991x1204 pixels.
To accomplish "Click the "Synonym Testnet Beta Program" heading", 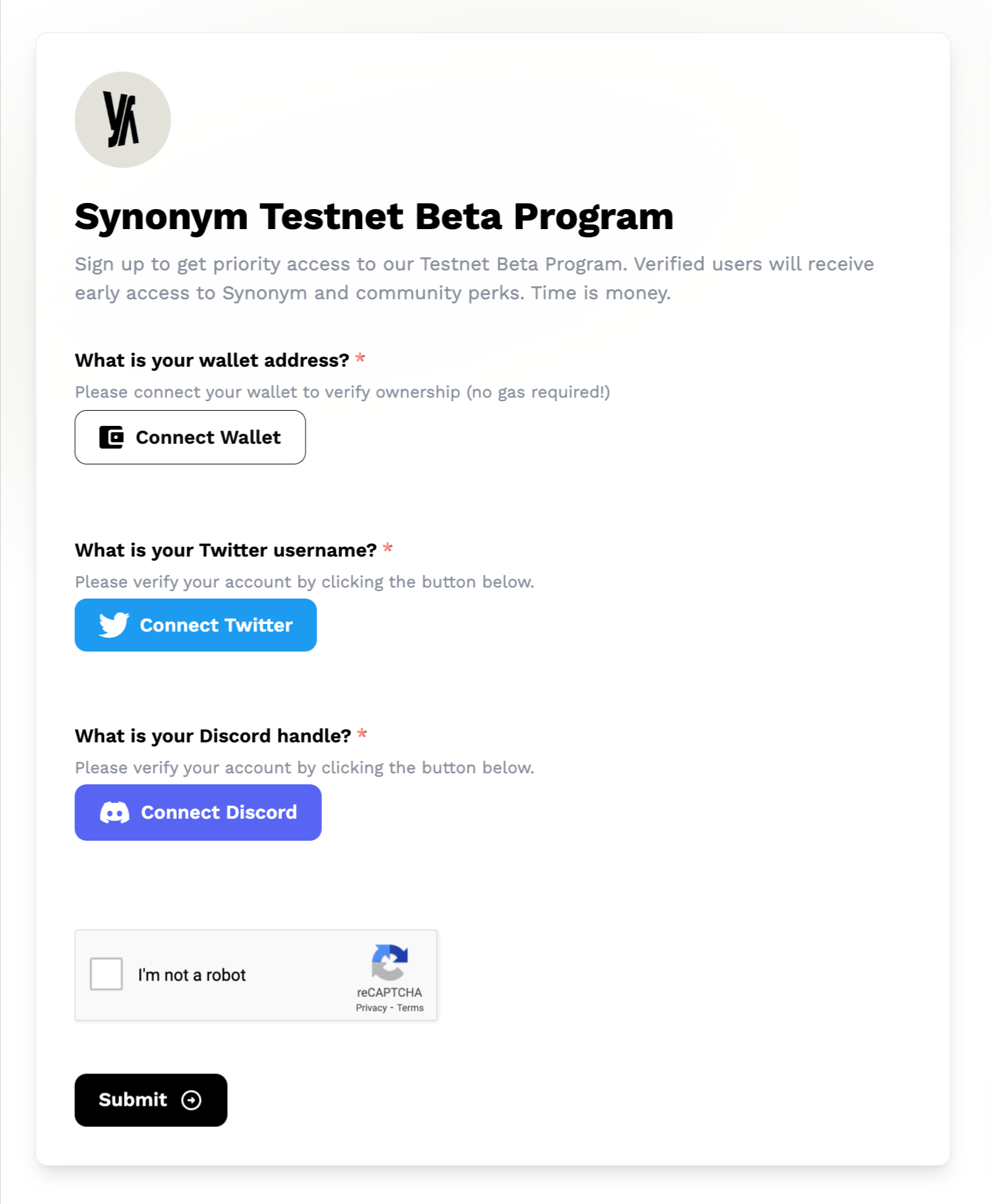I will (x=374, y=217).
